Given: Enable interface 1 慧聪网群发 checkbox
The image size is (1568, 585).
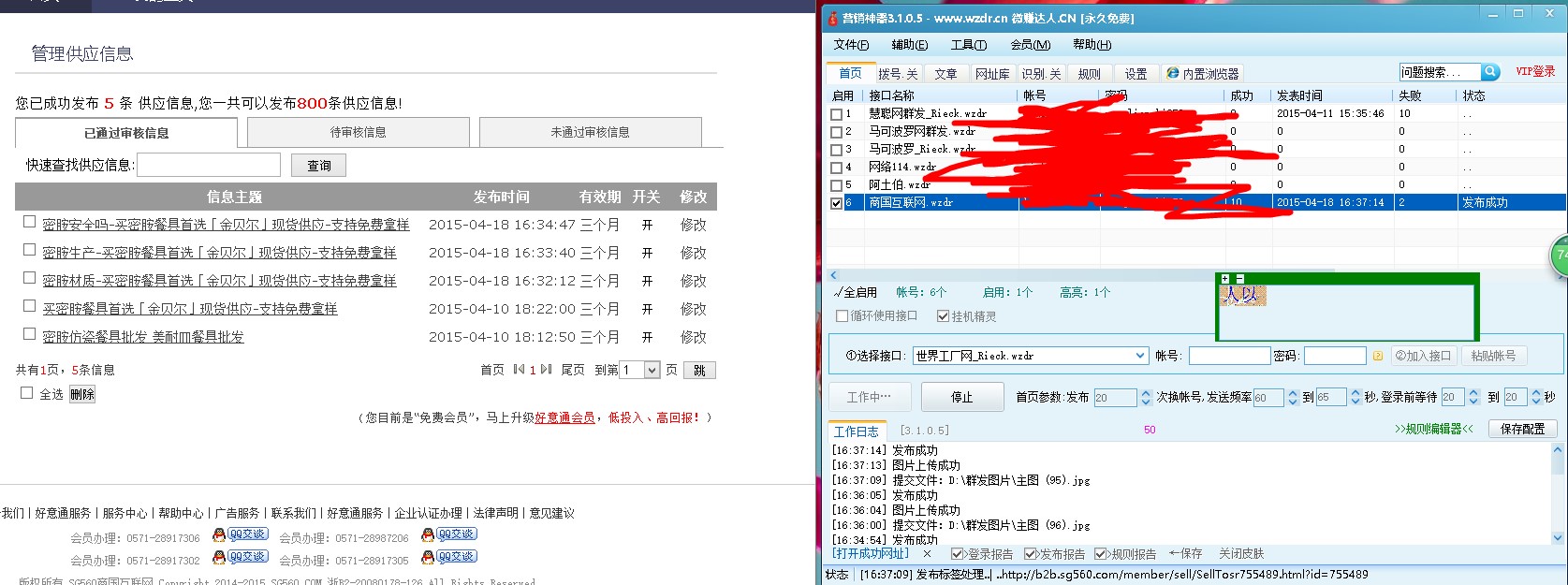Looking at the screenshot, I should tap(836, 114).
